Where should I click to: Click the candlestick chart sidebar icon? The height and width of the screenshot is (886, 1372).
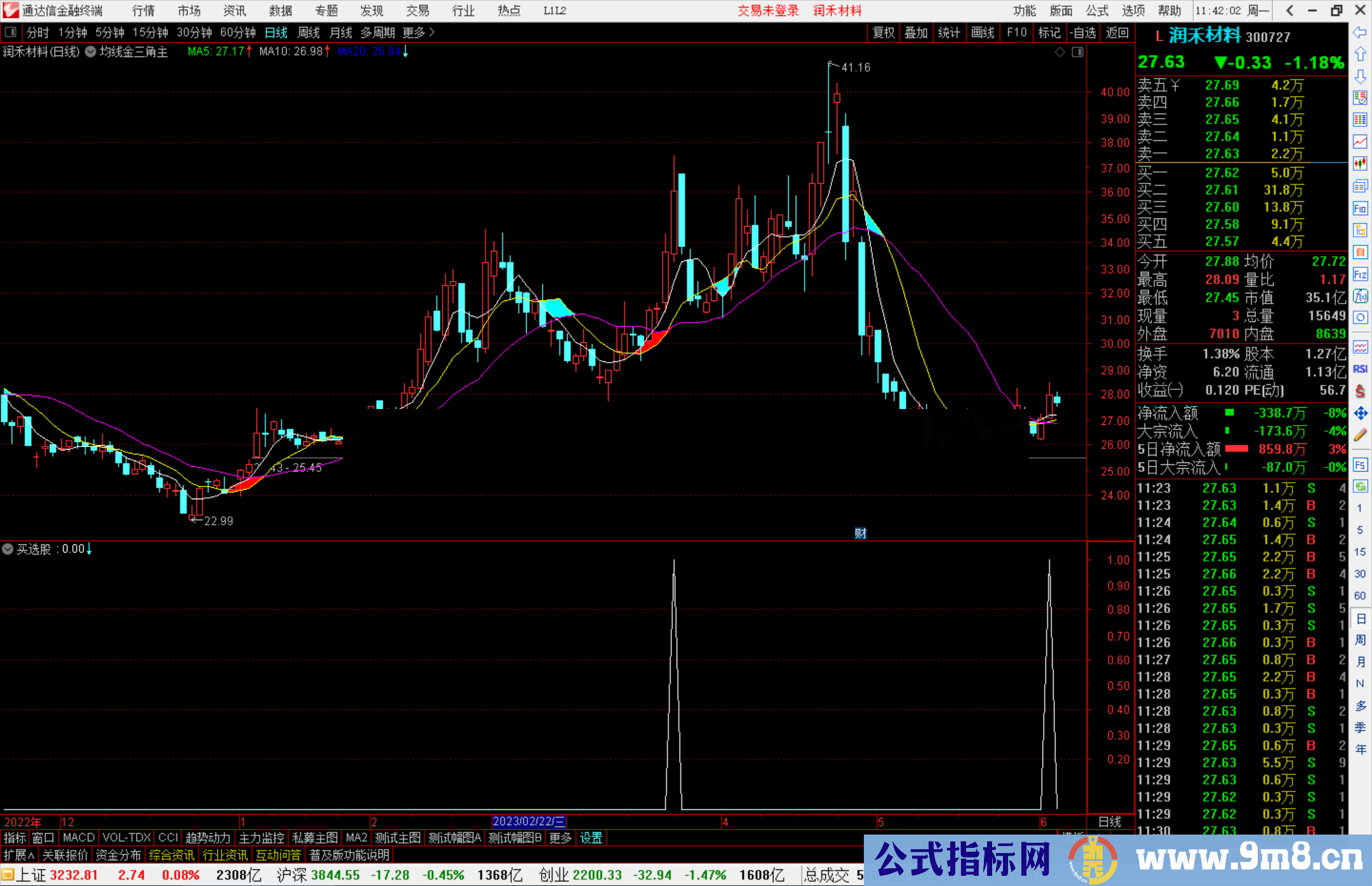pyautogui.click(x=1360, y=163)
